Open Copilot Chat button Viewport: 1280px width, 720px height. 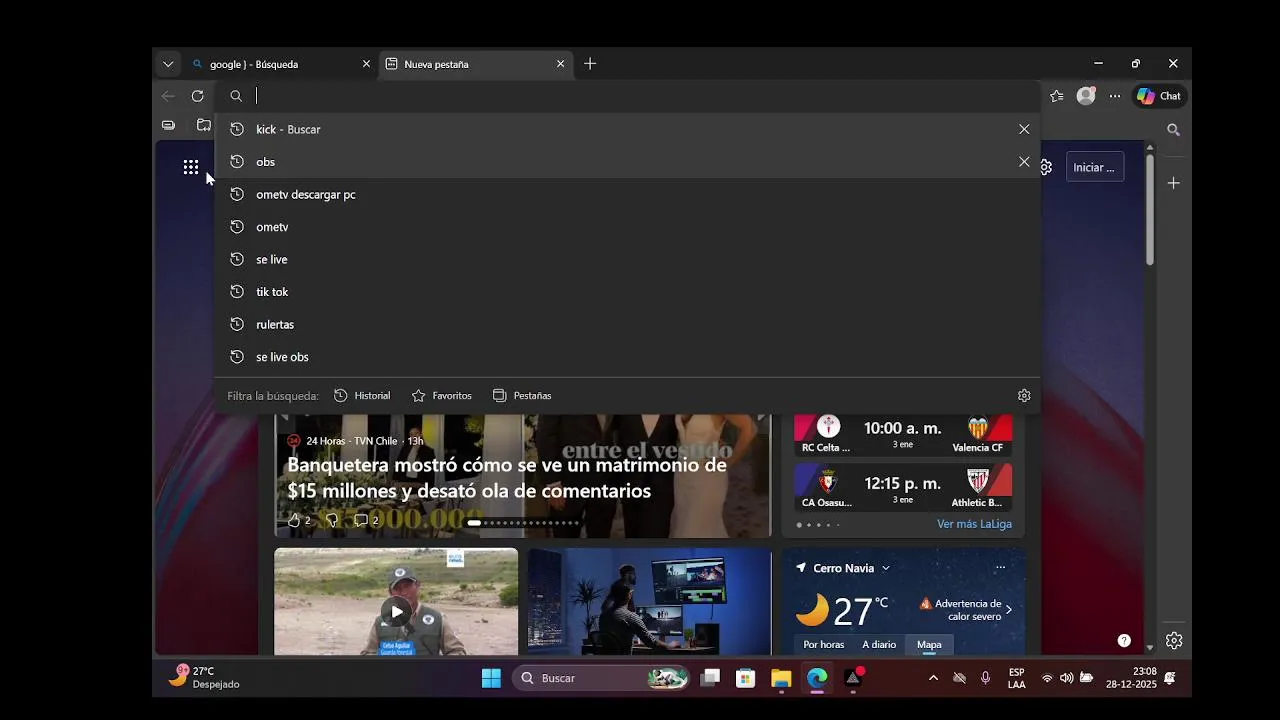(1159, 96)
